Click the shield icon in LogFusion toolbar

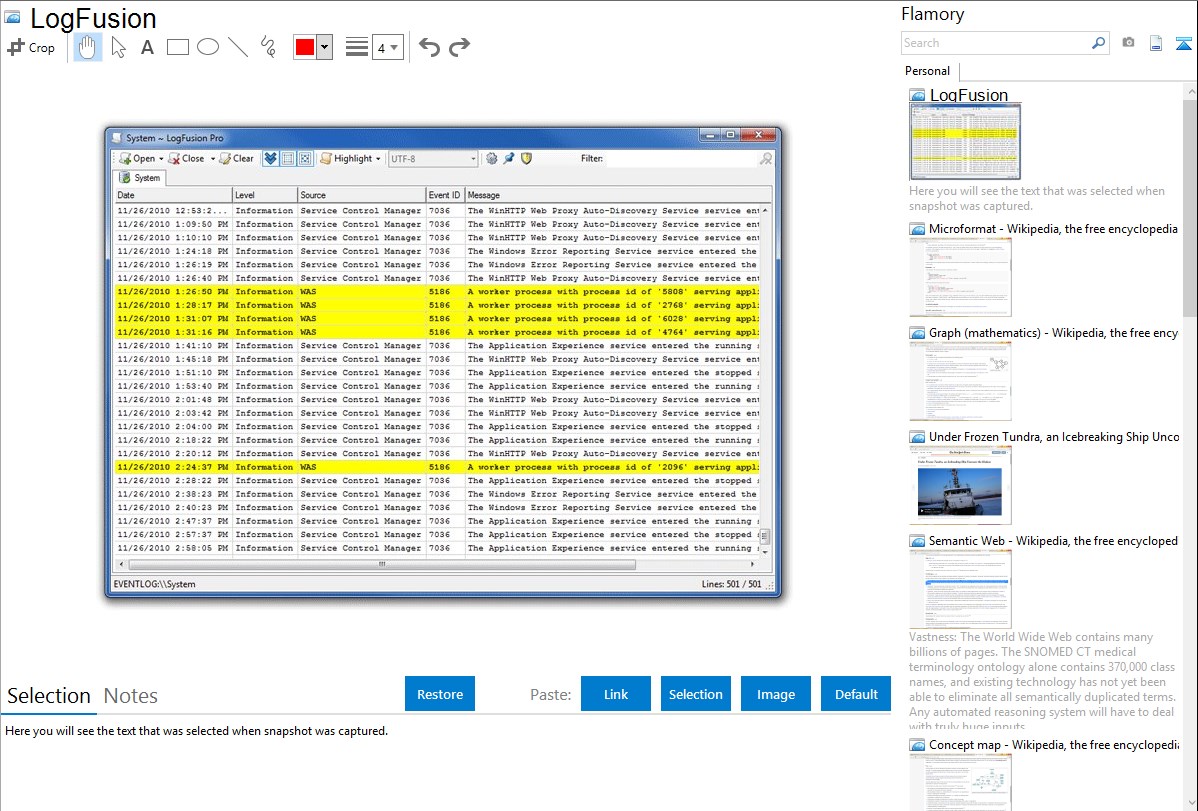[526, 158]
